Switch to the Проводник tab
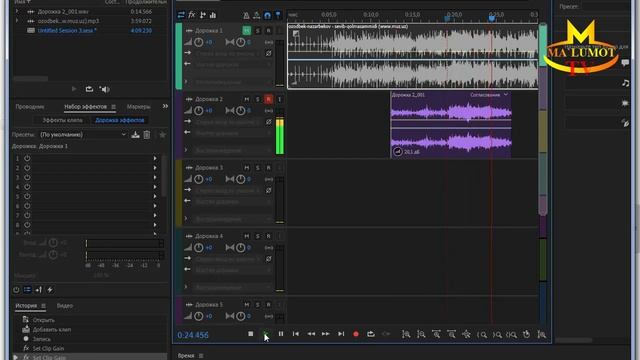This screenshot has height=360, width=640. click(x=30, y=107)
